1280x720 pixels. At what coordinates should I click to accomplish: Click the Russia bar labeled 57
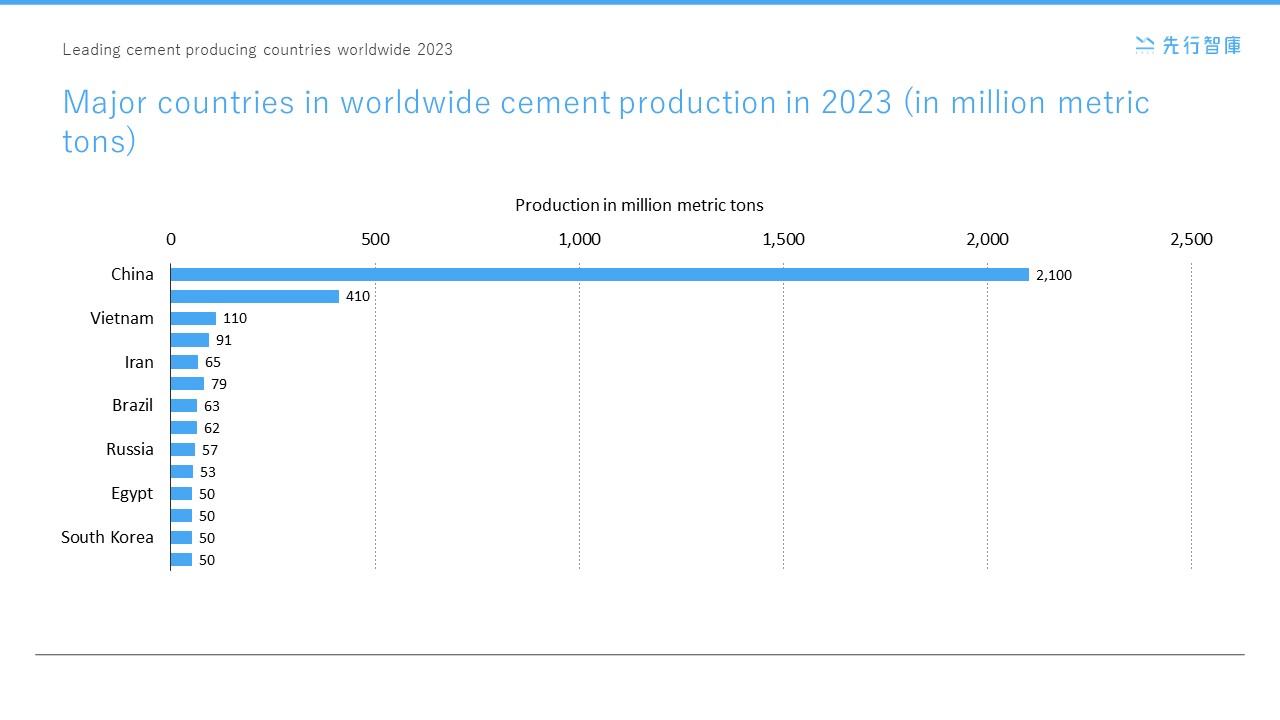click(x=182, y=449)
